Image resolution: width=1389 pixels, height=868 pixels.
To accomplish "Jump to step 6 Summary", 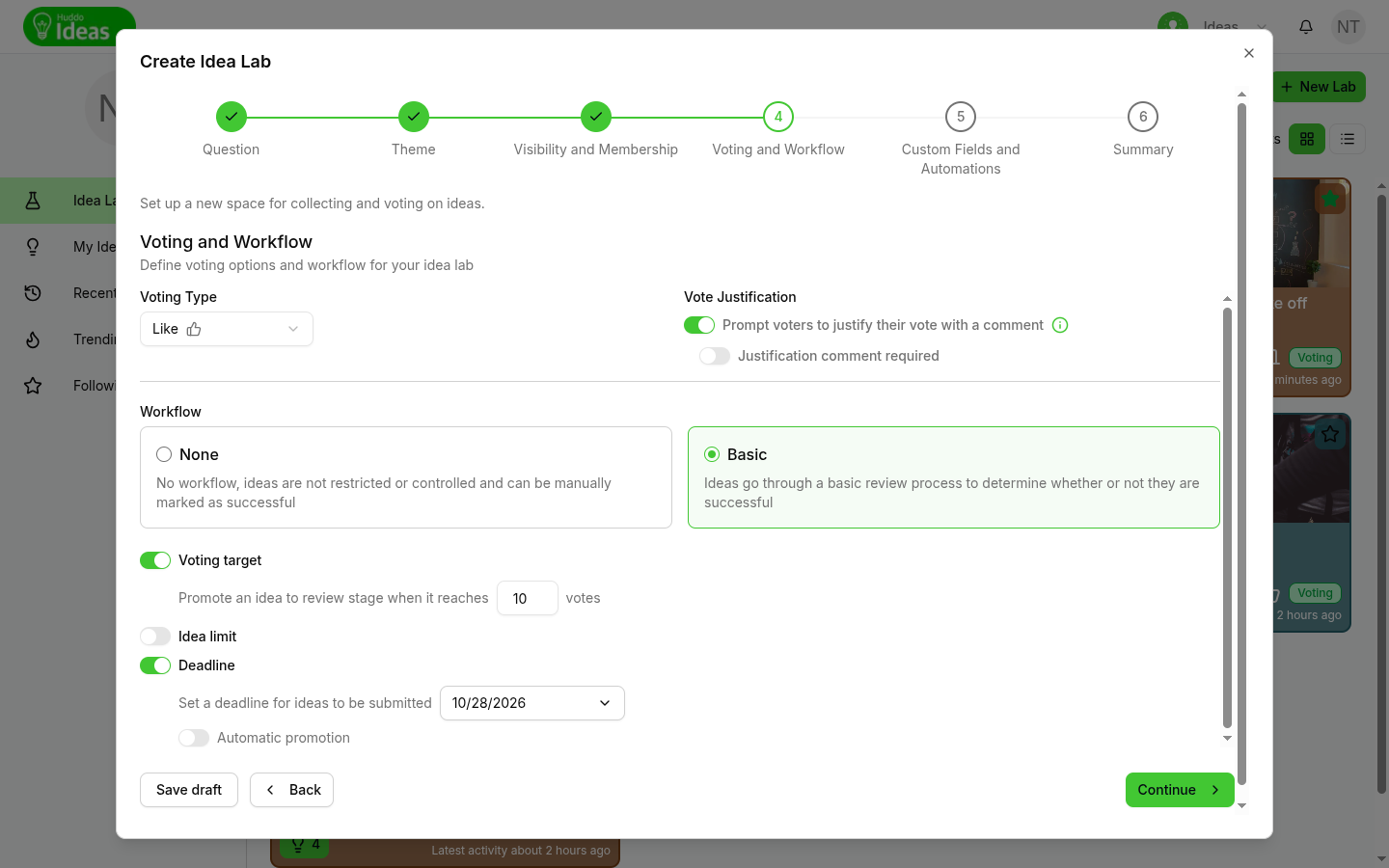I will point(1143,117).
